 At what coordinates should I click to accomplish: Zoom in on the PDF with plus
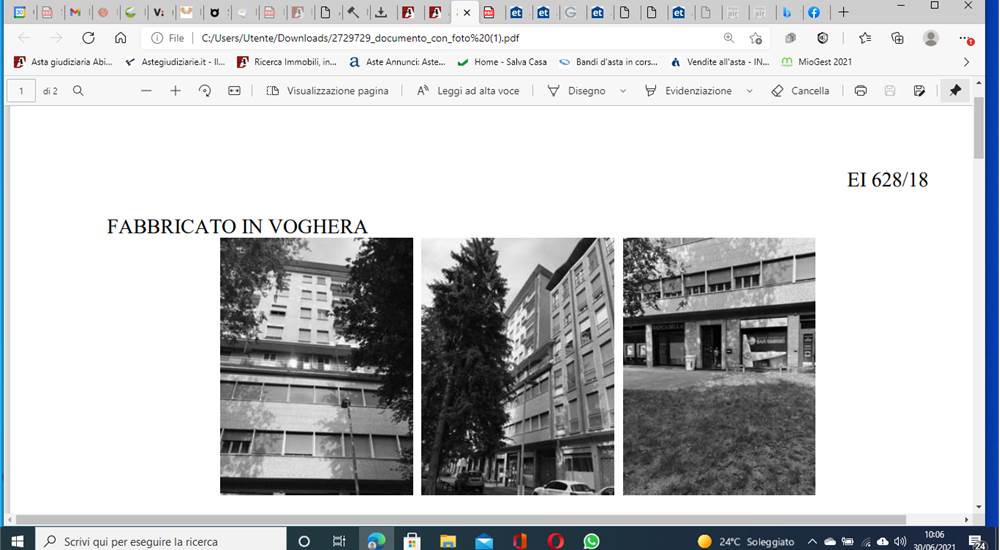tap(175, 91)
